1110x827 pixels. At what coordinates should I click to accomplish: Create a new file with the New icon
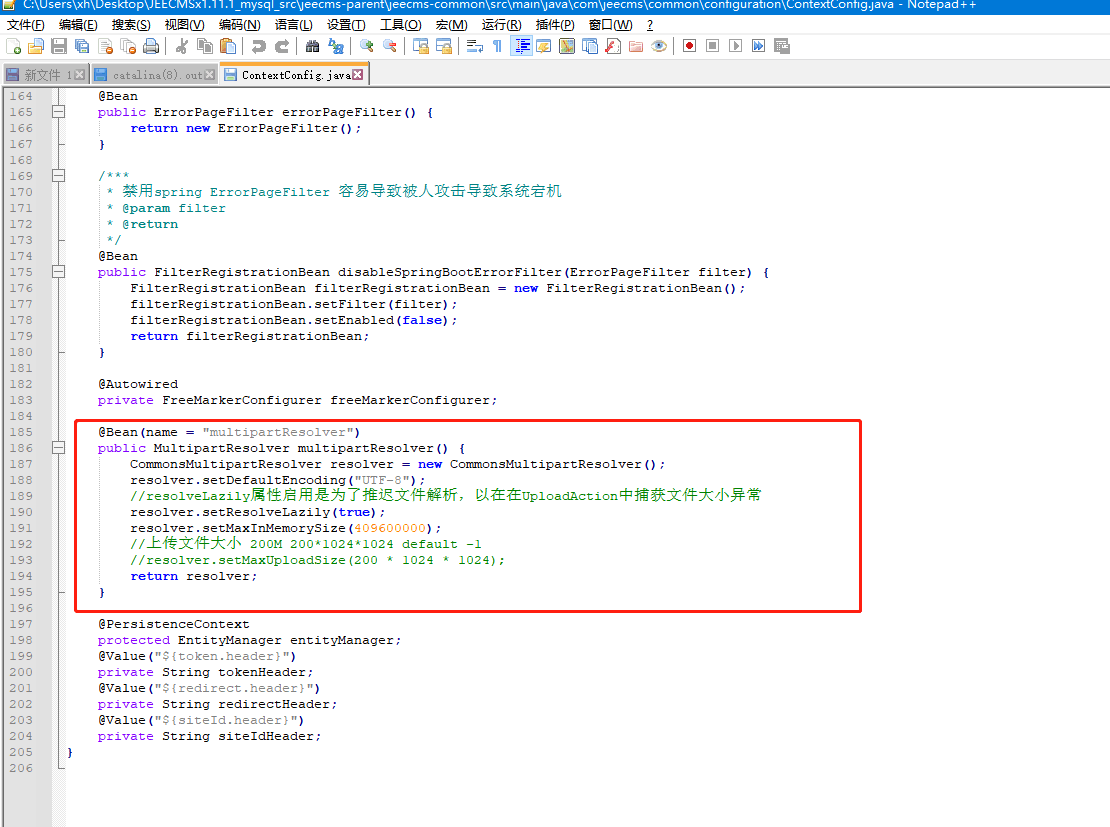[x=13, y=47]
